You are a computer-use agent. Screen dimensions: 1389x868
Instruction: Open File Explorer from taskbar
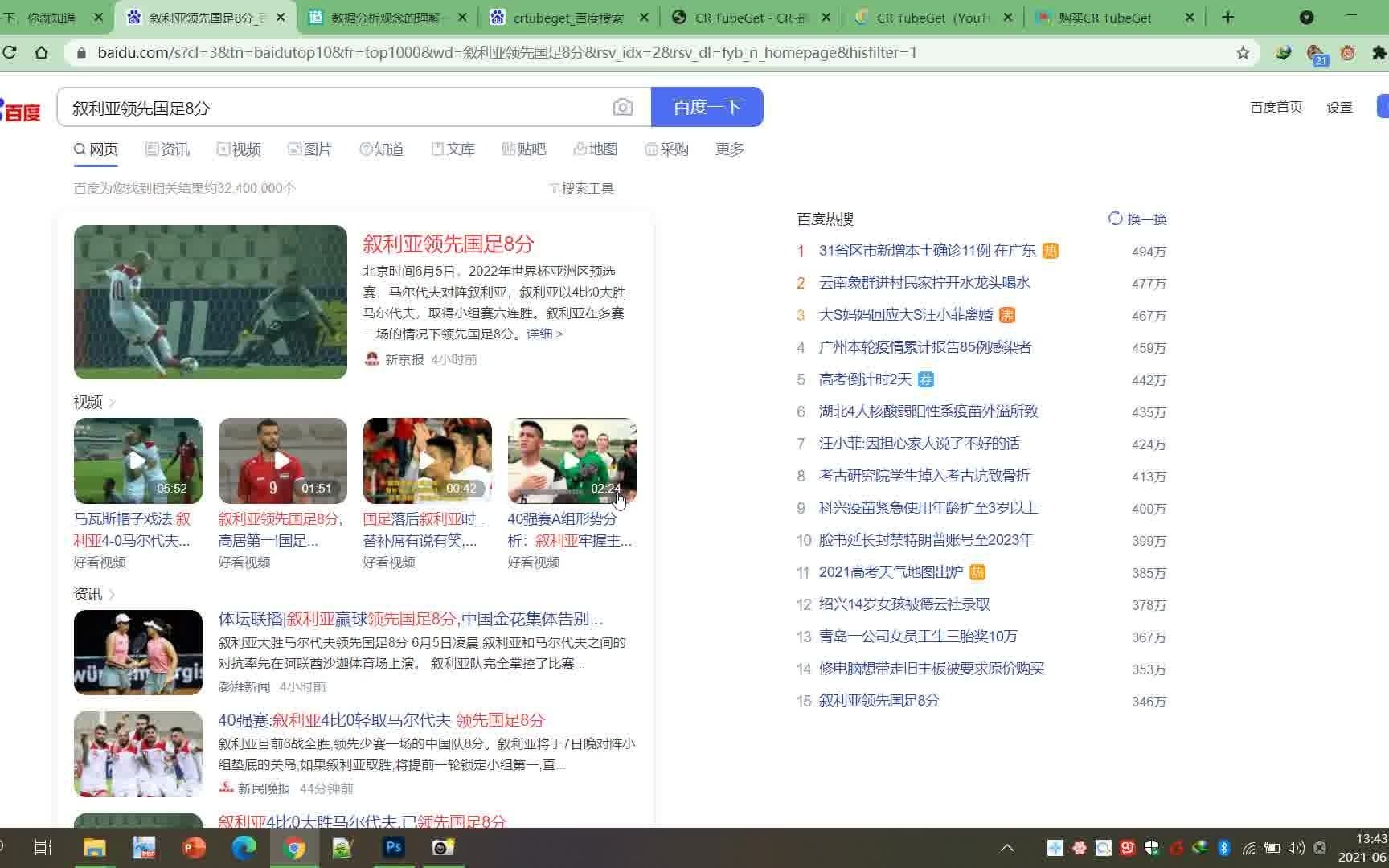point(94,847)
